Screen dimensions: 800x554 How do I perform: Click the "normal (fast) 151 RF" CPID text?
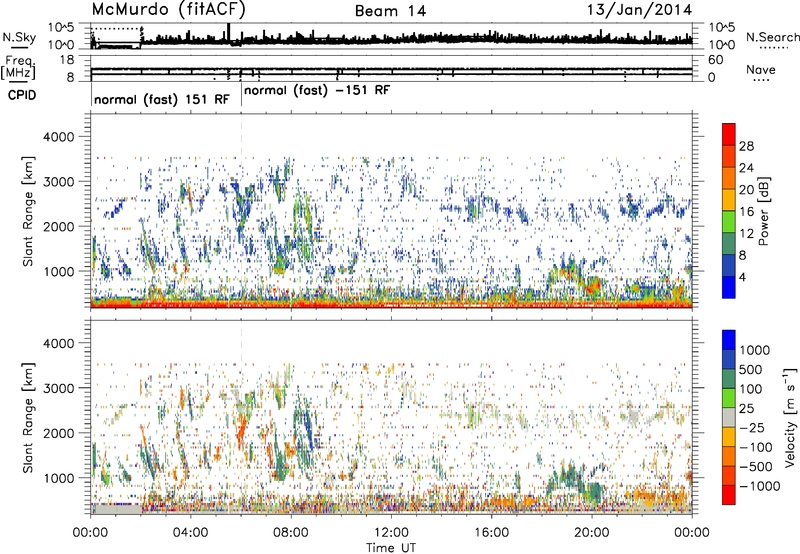[x=162, y=99]
